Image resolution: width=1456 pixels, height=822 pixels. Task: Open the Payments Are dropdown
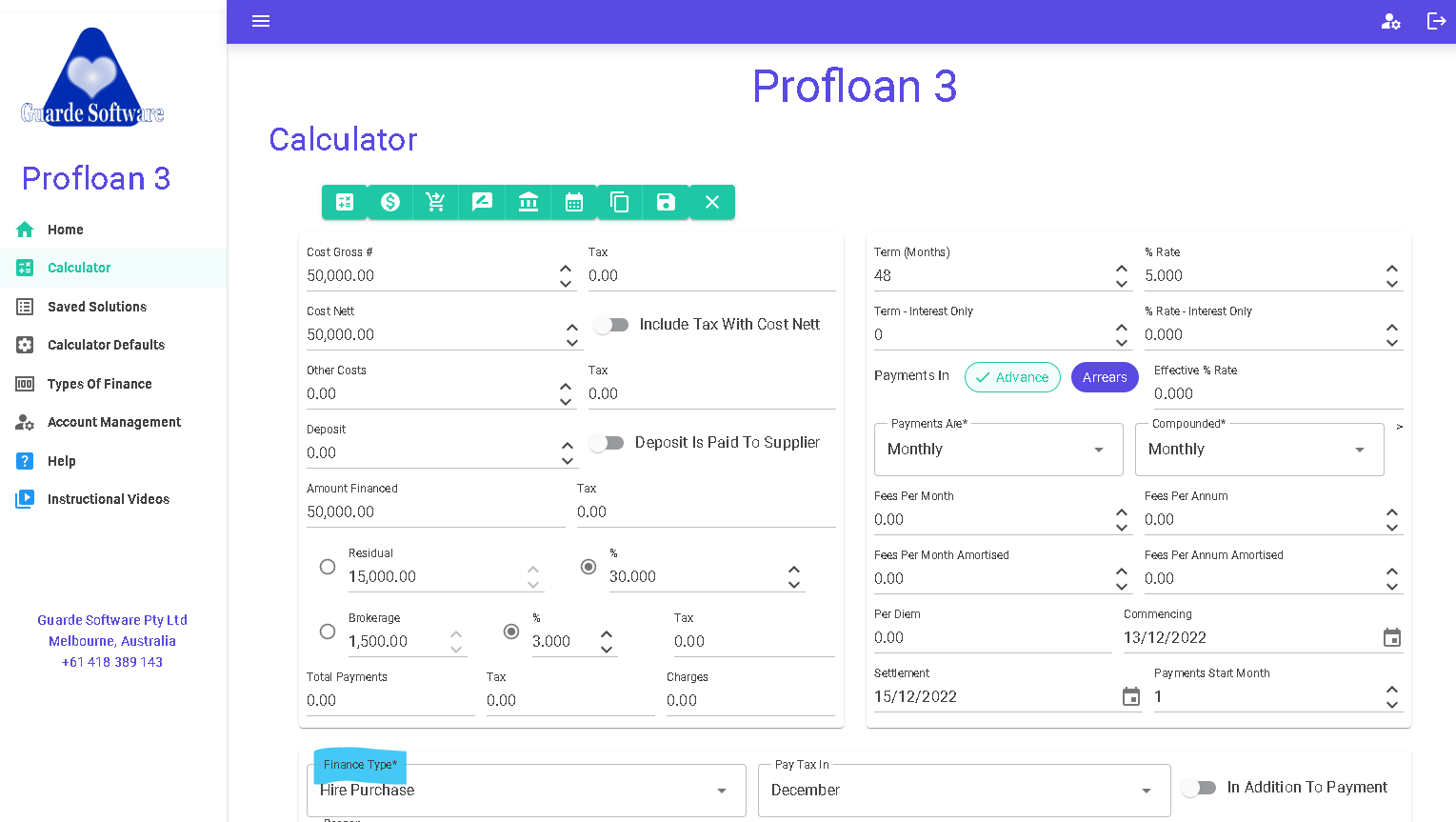[x=999, y=450]
